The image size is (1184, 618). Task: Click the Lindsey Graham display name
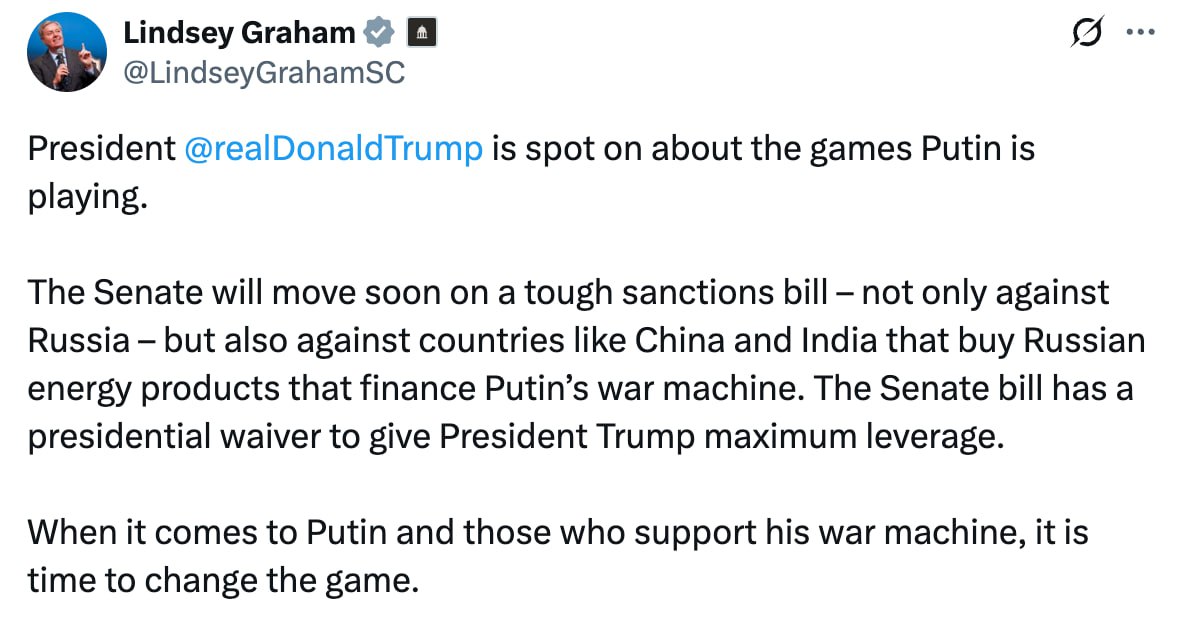[x=239, y=33]
